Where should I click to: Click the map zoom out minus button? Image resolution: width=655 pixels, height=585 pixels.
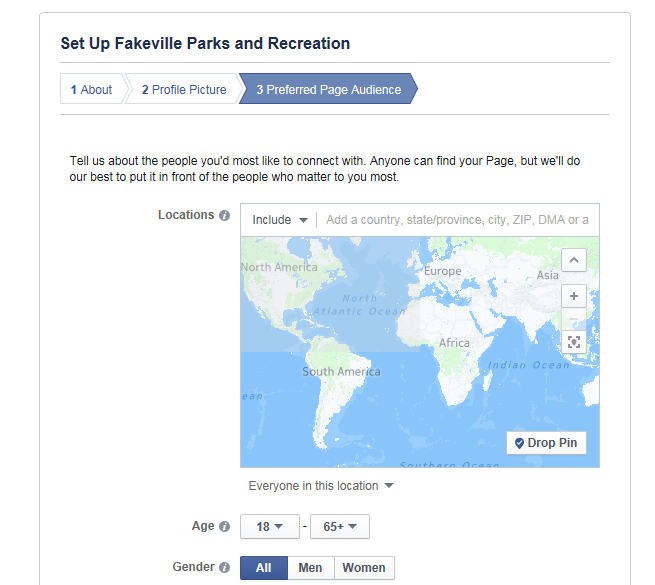point(574,319)
